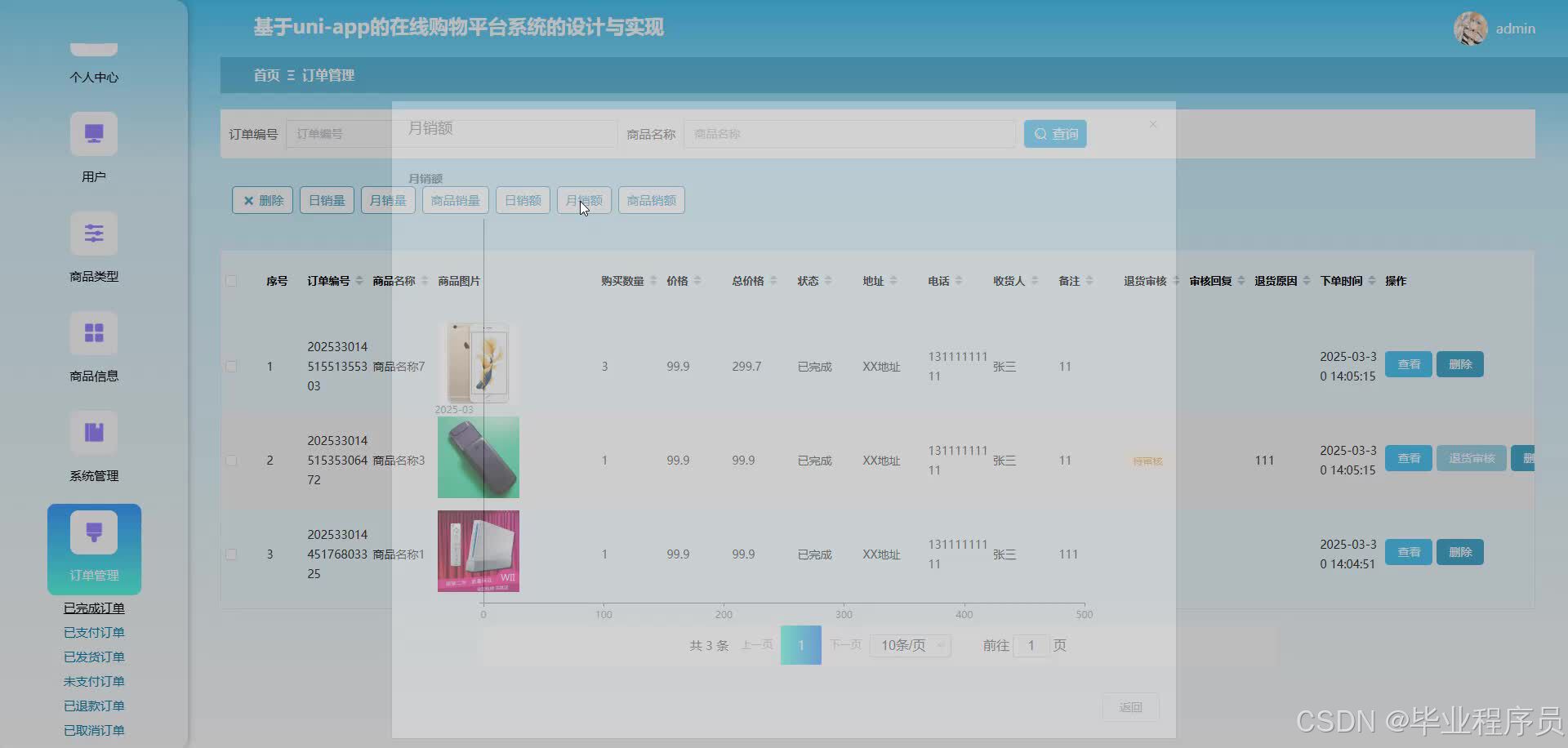Click the admin username label
This screenshot has height=748, width=1568.
click(x=1515, y=29)
